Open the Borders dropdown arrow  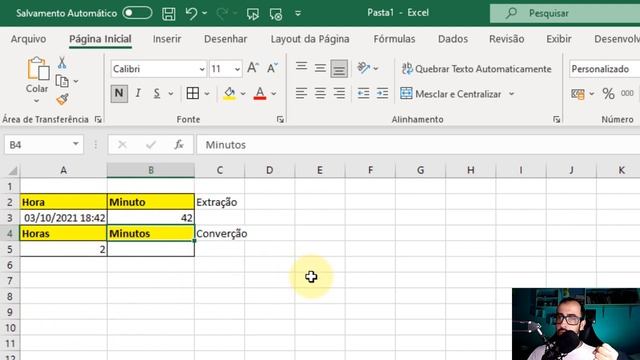tap(207, 94)
